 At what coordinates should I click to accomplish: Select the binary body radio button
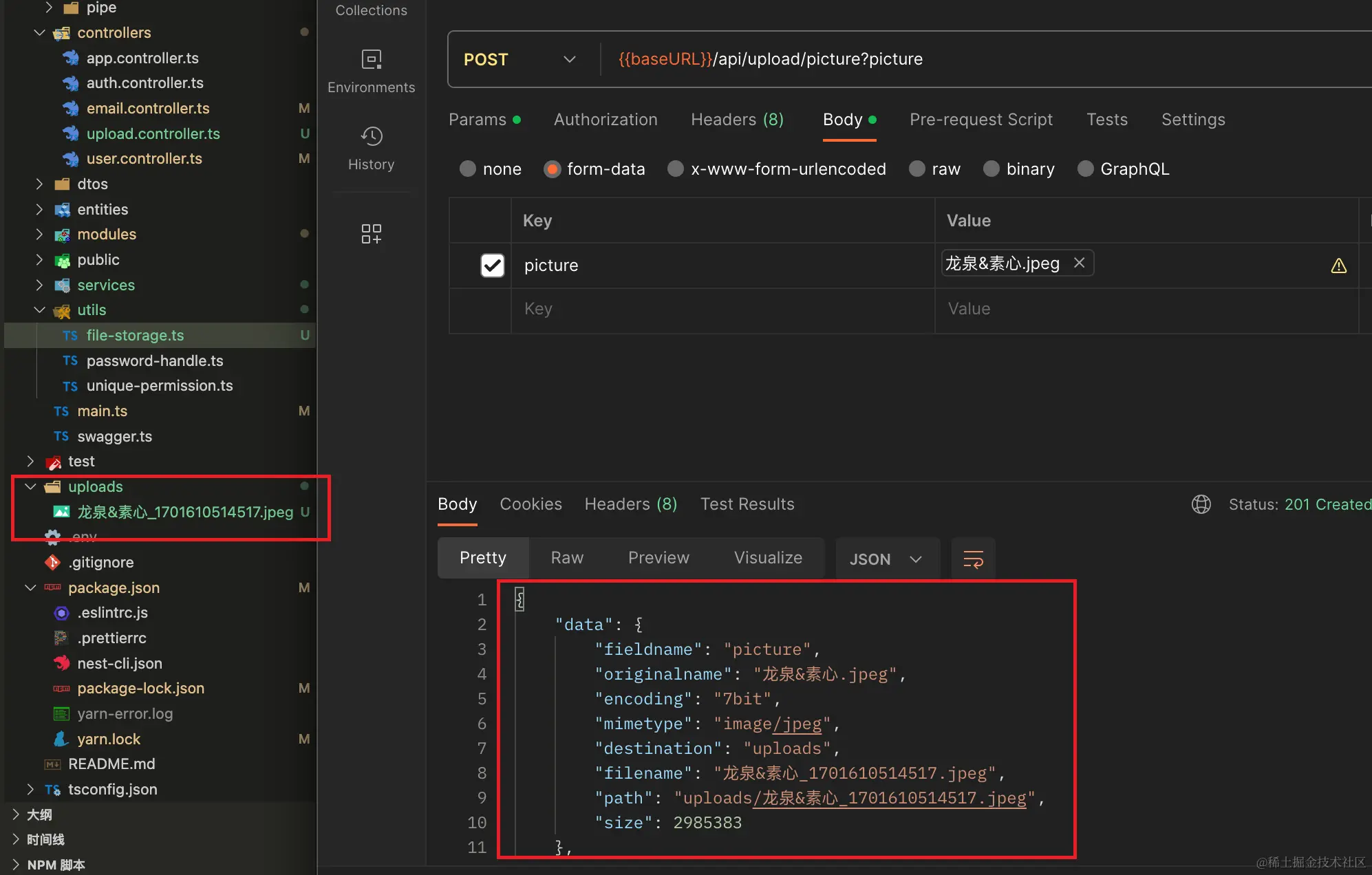991,169
